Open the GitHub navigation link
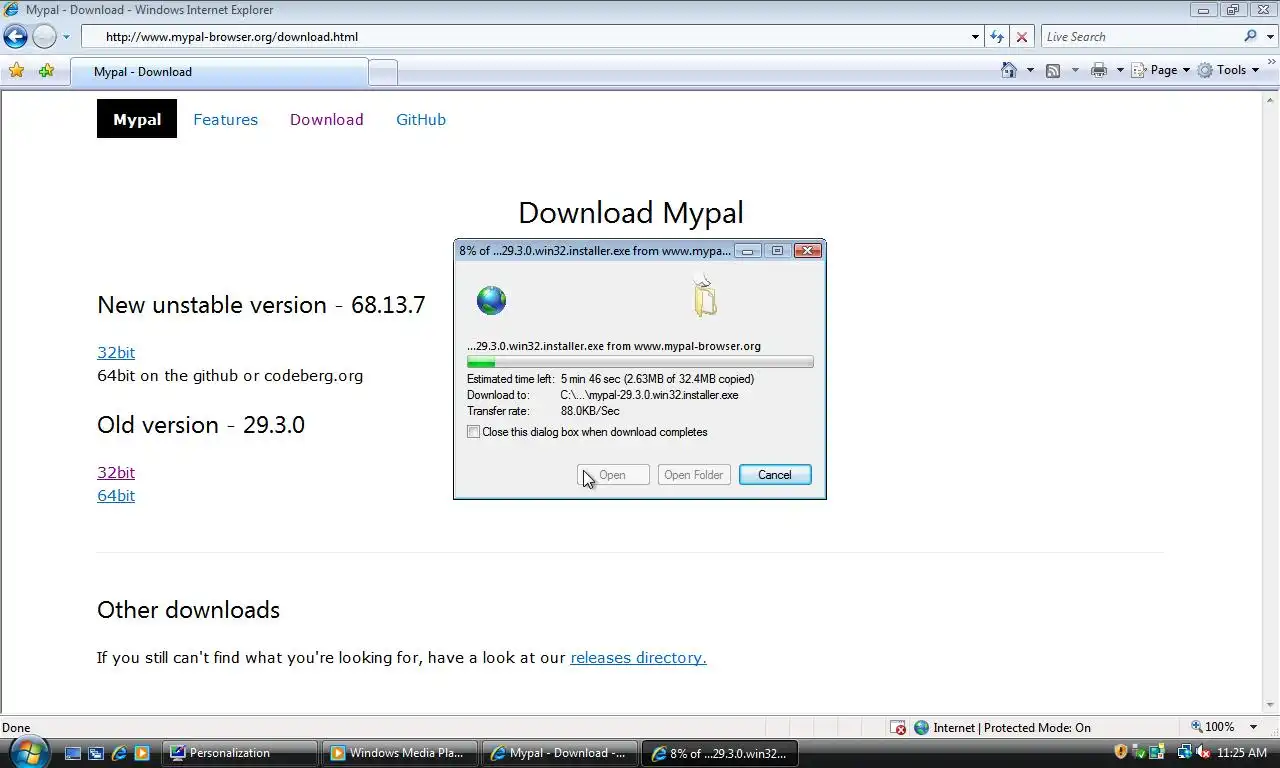The height and width of the screenshot is (768, 1280). click(x=421, y=119)
